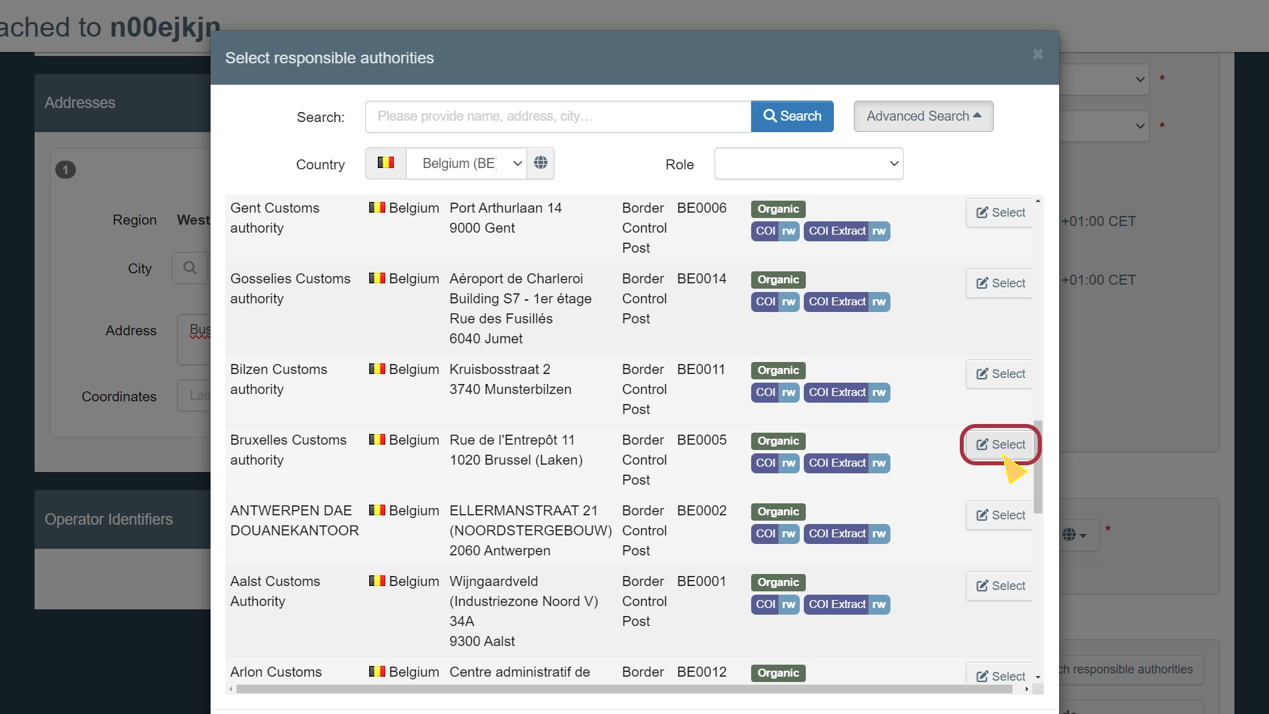Open the Country dropdown showing Belgium
Screen dimensions: 1269x714
pyautogui.click(x=467, y=163)
